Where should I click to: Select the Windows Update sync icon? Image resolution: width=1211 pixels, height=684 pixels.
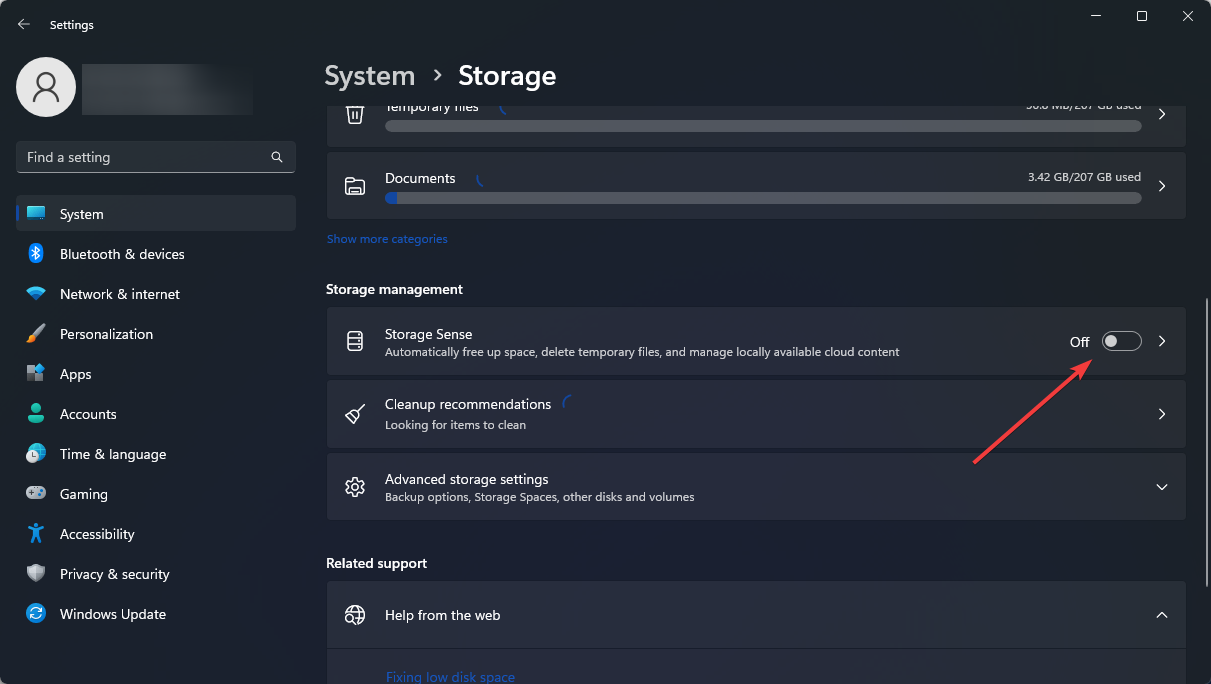tap(36, 614)
